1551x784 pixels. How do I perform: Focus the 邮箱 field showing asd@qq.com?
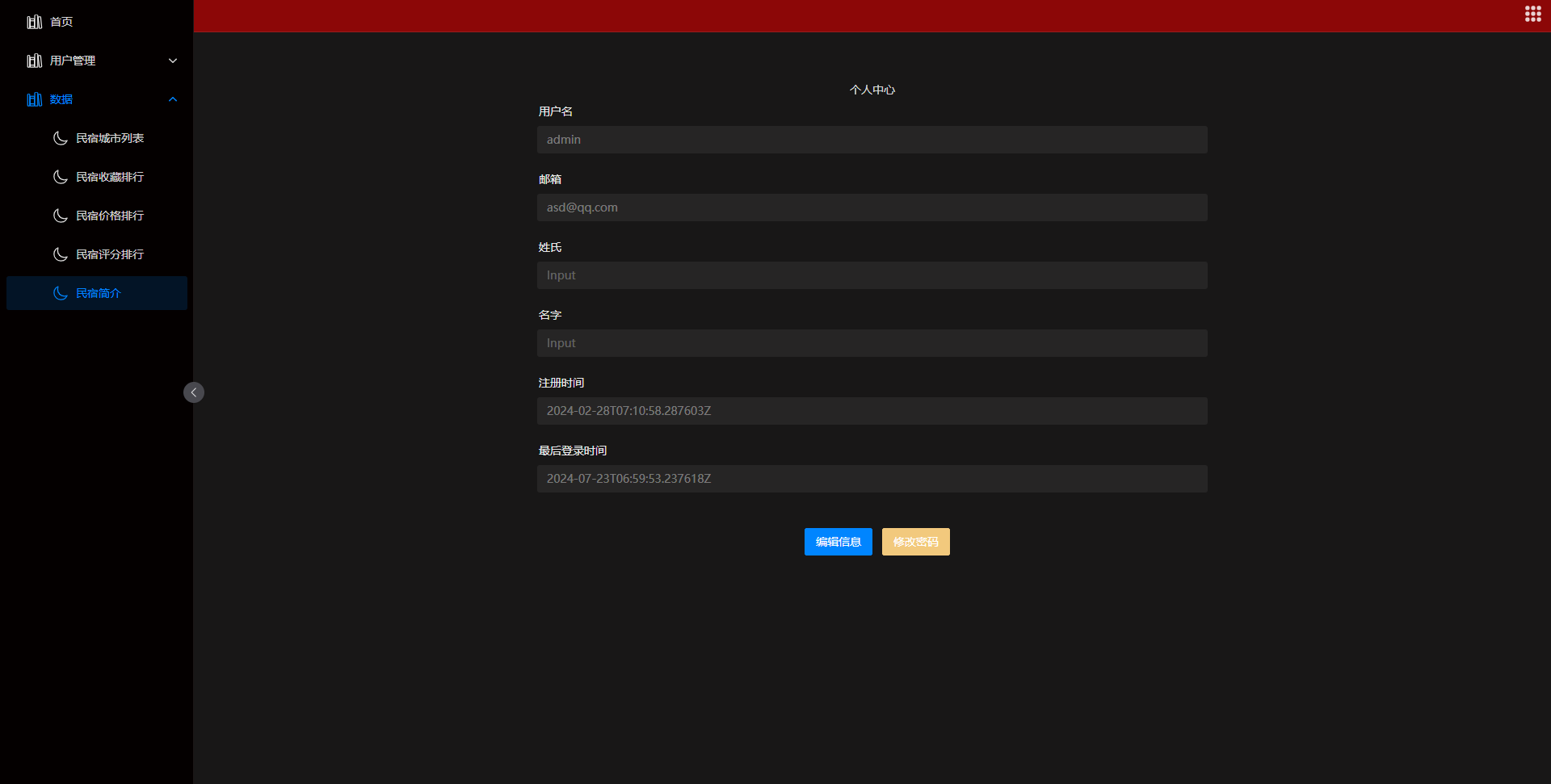pyautogui.click(x=872, y=208)
